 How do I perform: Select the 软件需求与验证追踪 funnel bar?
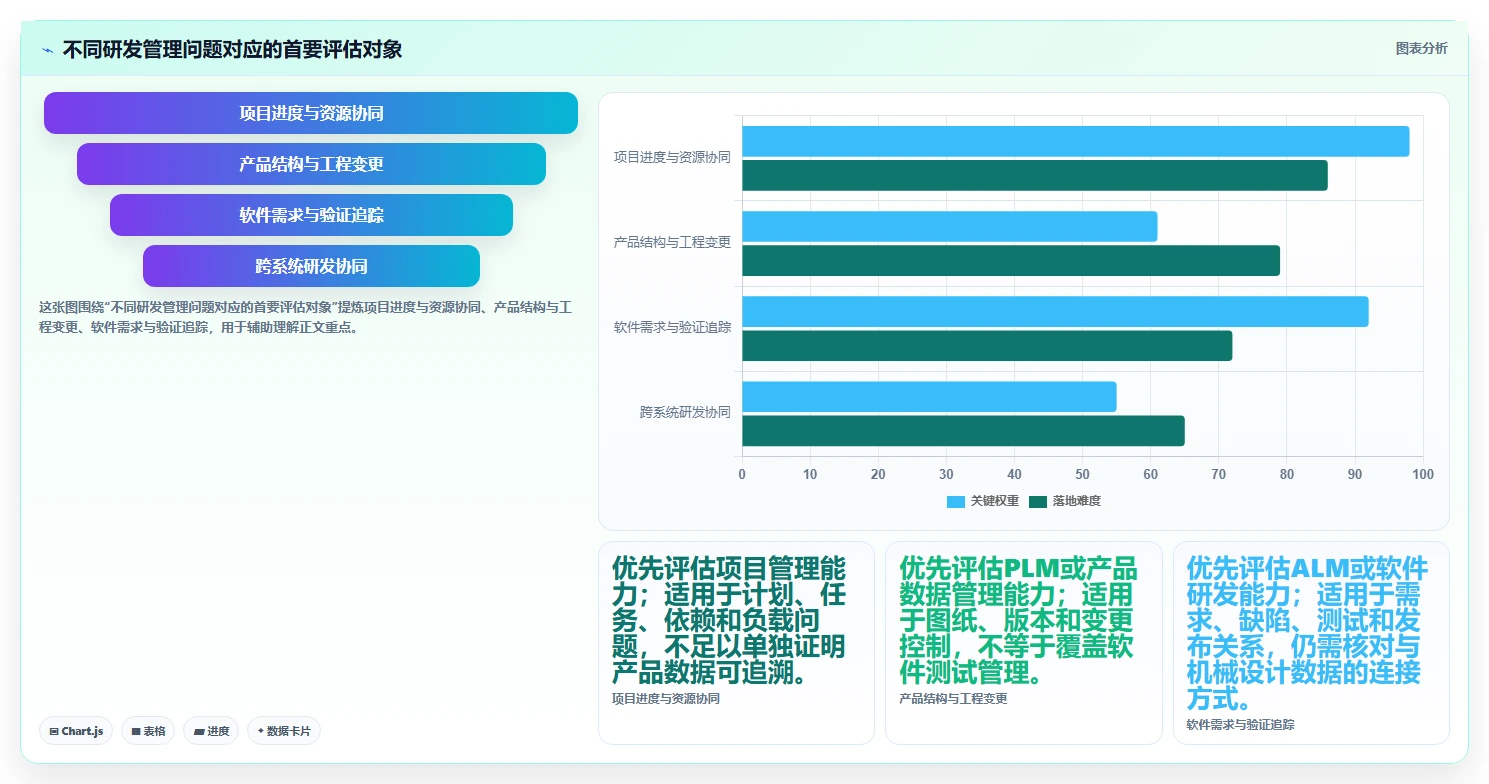coord(311,215)
